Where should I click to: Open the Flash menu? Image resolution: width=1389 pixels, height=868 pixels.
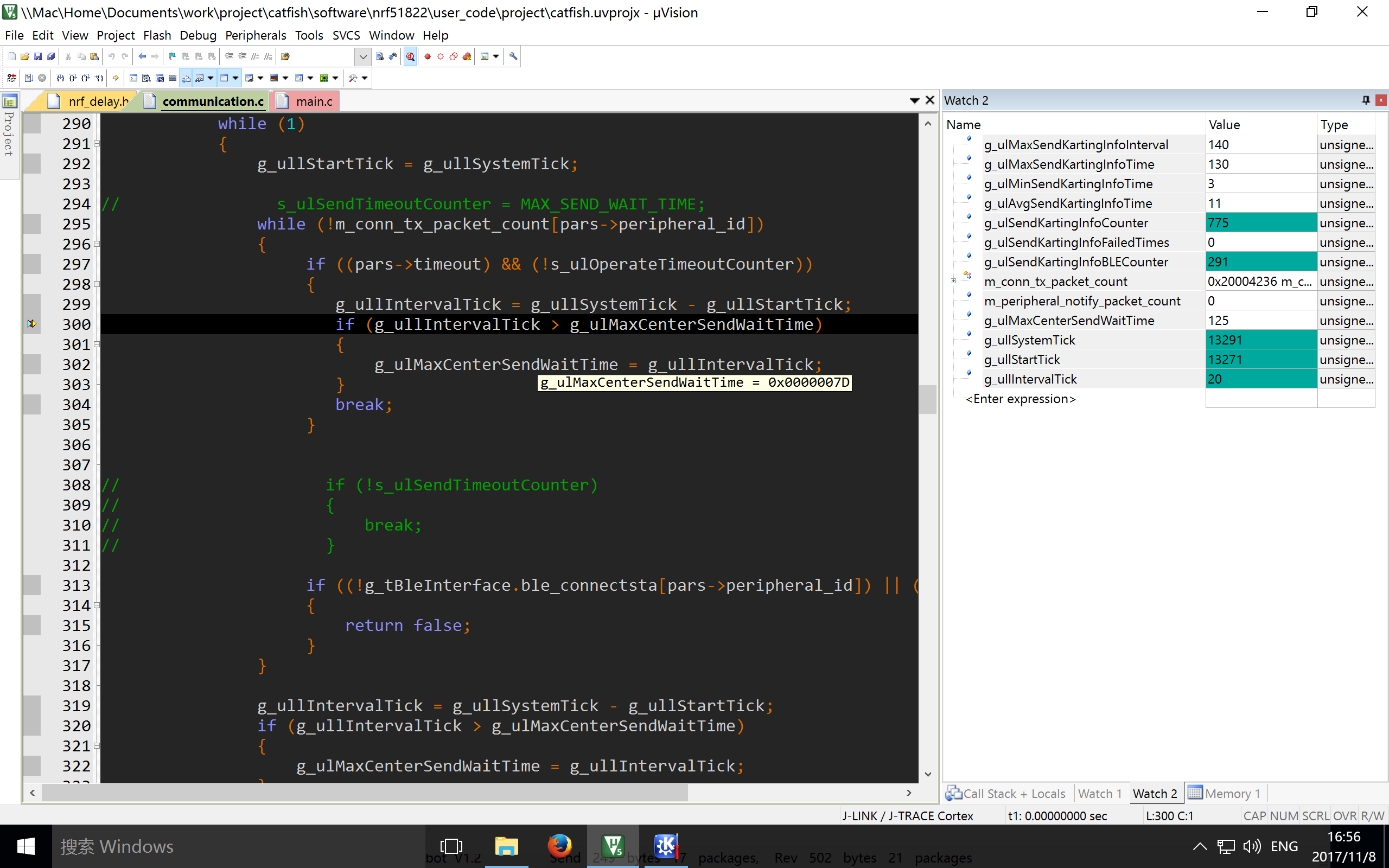[157, 35]
